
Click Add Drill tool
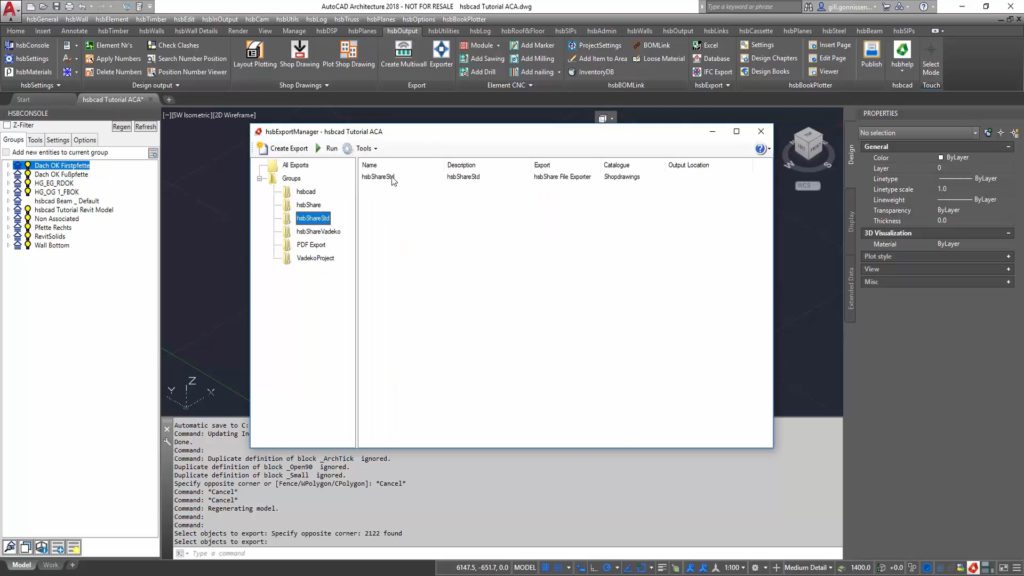[x=477, y=72]
